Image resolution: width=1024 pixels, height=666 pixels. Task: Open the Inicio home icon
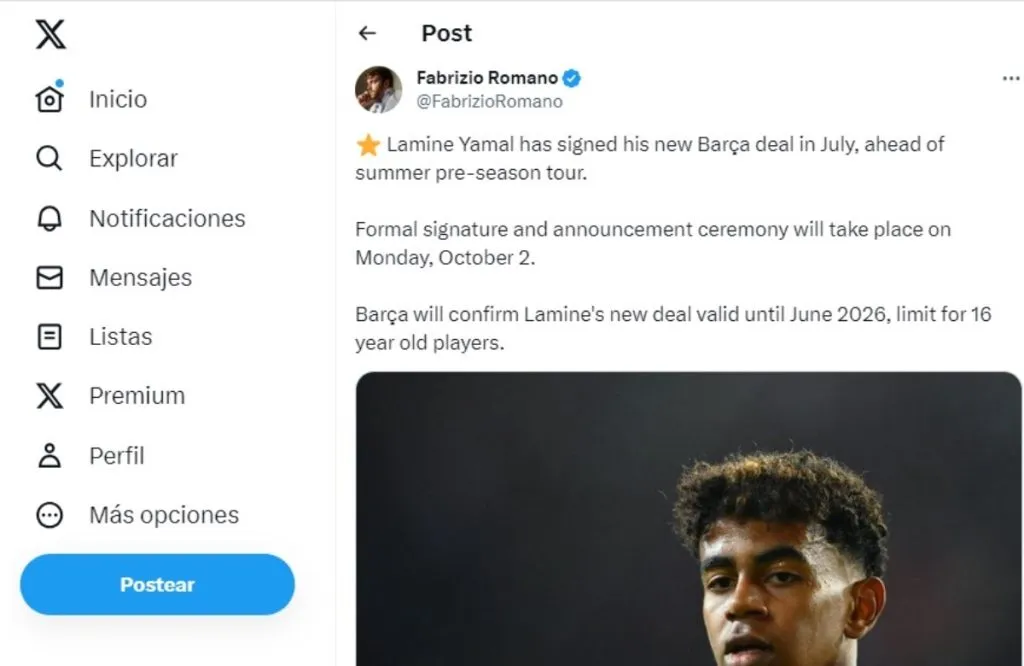49,99
